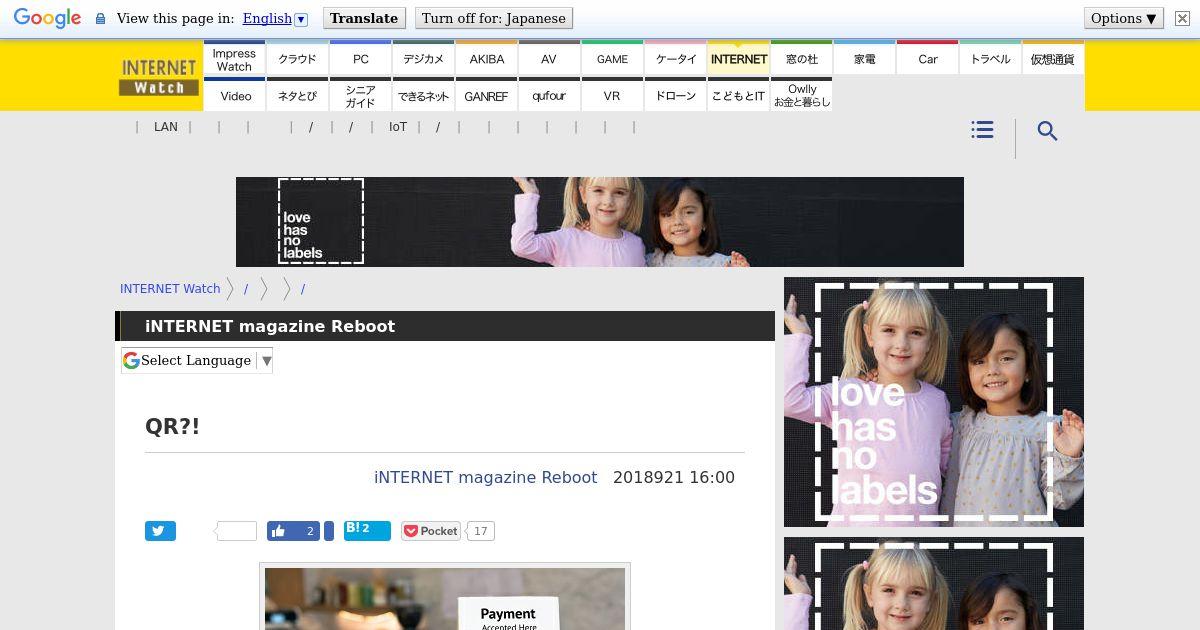This screenshot has width=1200, height=630.
Task: Click the LAN category link
Action: 166,127
